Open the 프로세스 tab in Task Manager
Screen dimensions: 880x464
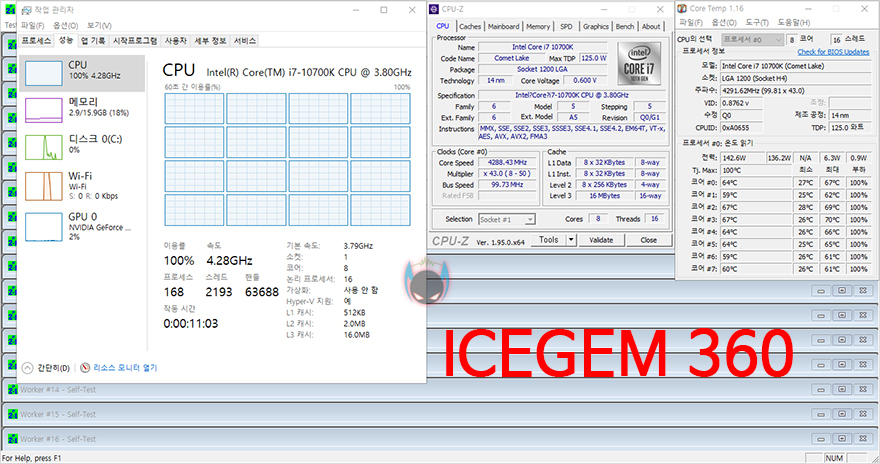pyautogui.click(x=36, y=41)
